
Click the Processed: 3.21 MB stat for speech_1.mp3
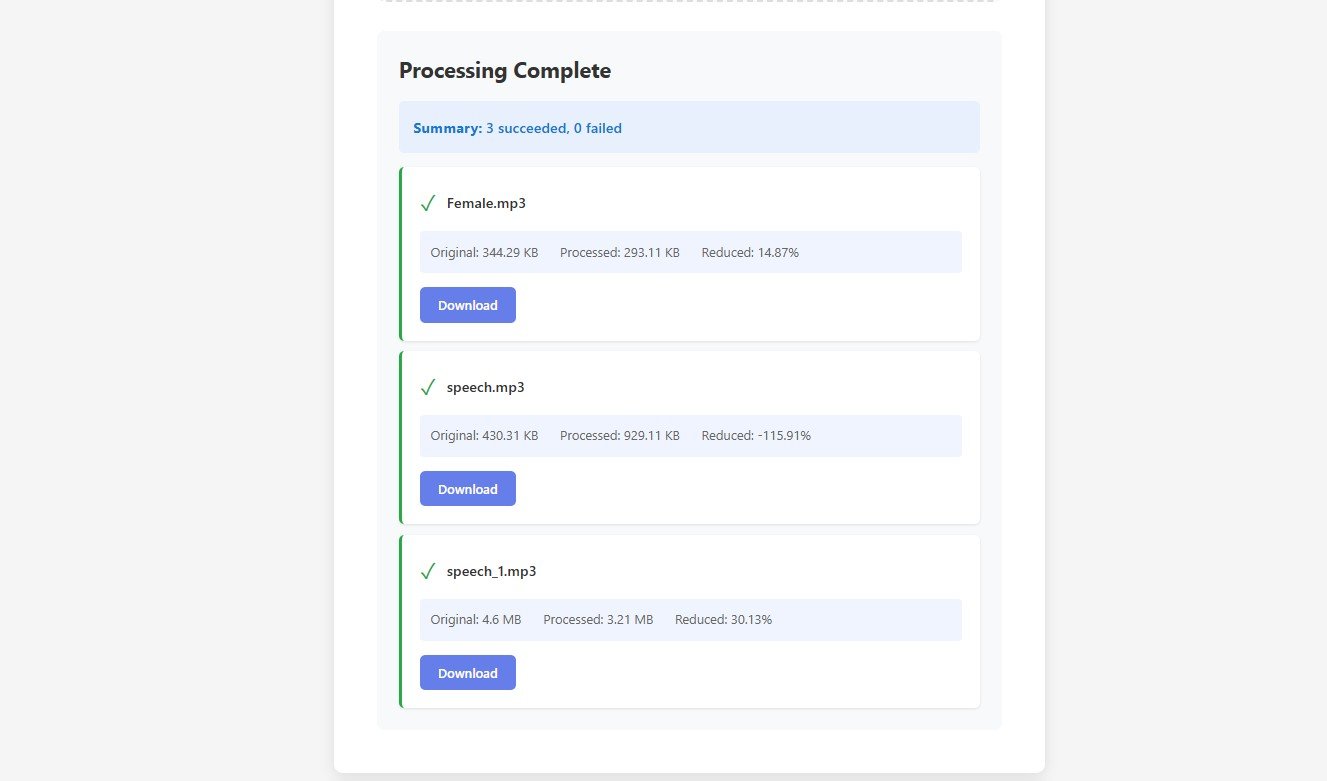click(x=598, y=619)
